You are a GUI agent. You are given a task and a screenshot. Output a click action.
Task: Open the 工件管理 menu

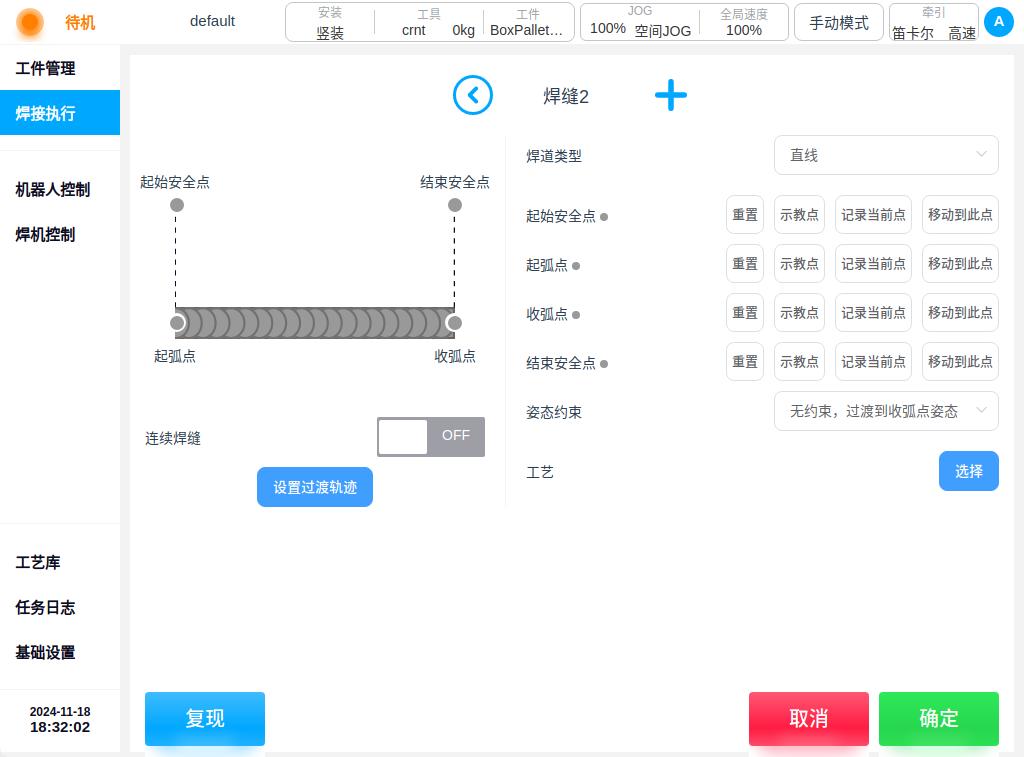(x=60, y=68)
